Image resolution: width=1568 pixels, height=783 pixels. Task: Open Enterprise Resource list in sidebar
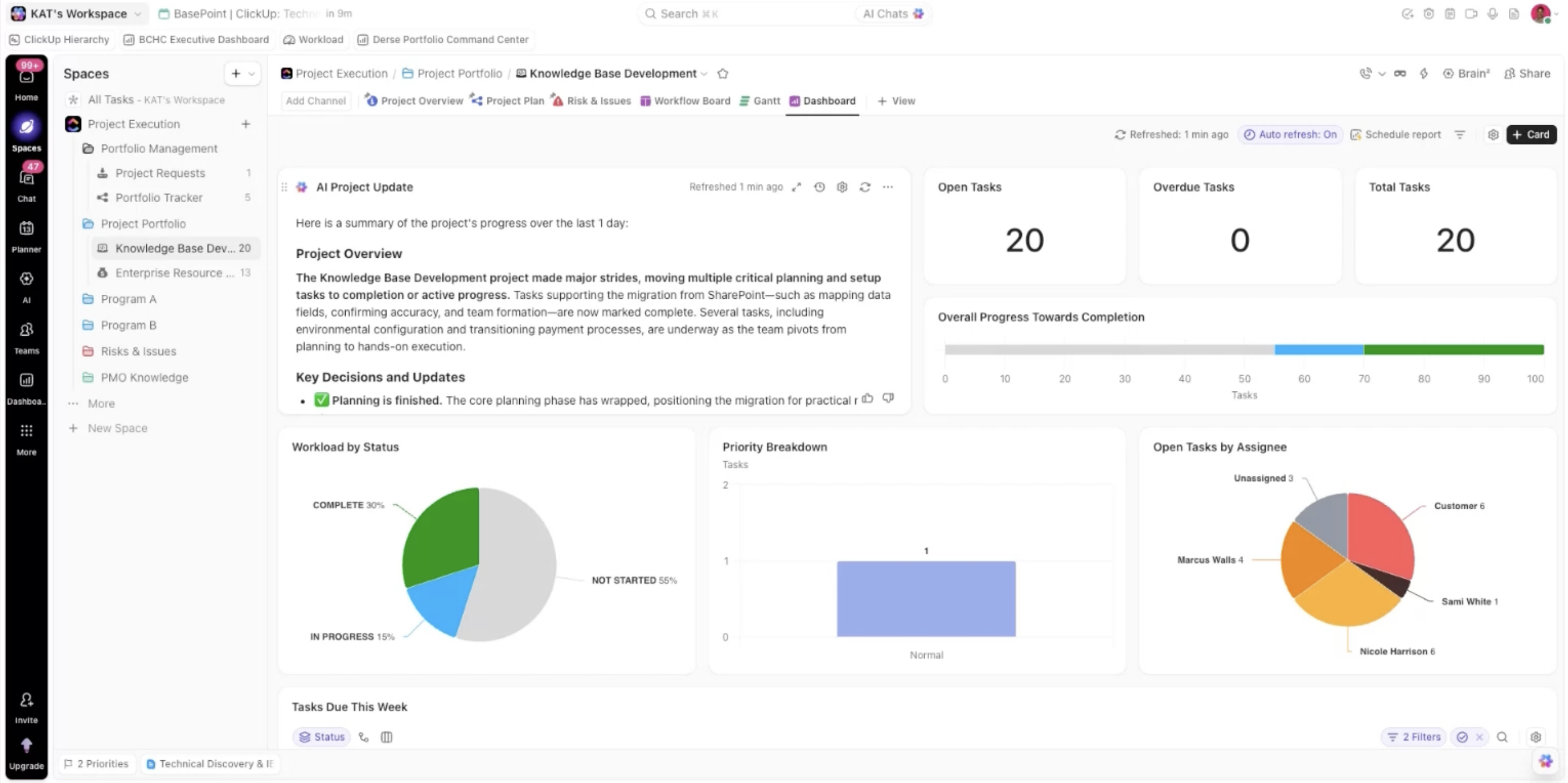click(x=174, y=273)
